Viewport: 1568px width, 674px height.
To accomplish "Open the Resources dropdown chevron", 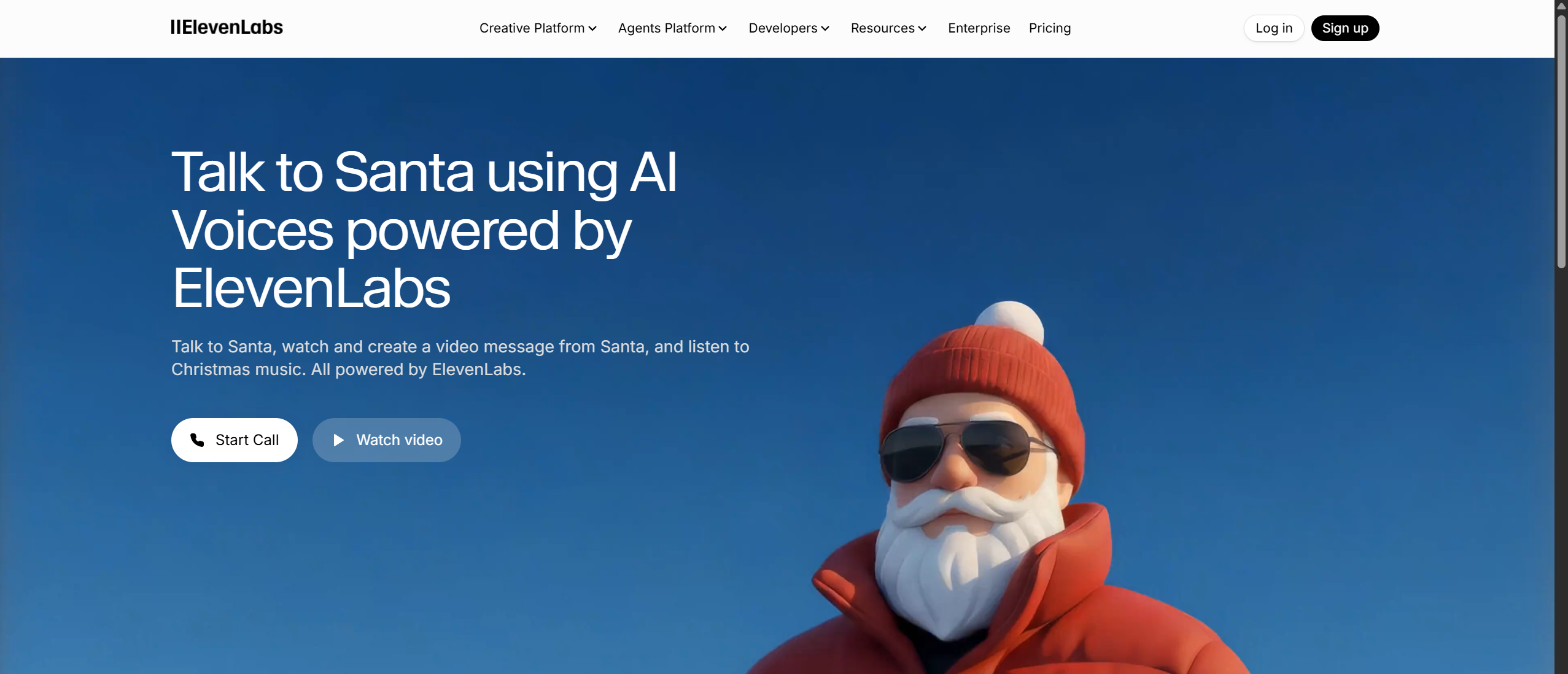I will pos(922,28).
